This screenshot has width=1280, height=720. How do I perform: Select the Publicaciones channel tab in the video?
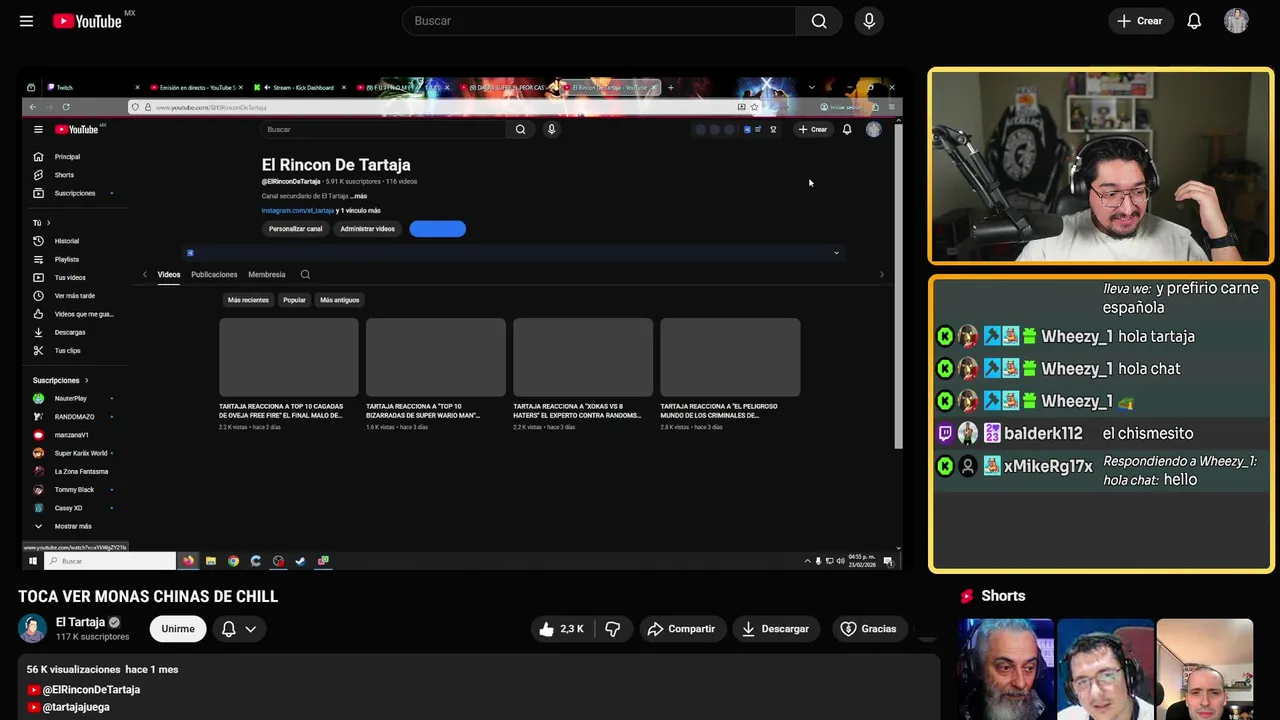point(214,275)
